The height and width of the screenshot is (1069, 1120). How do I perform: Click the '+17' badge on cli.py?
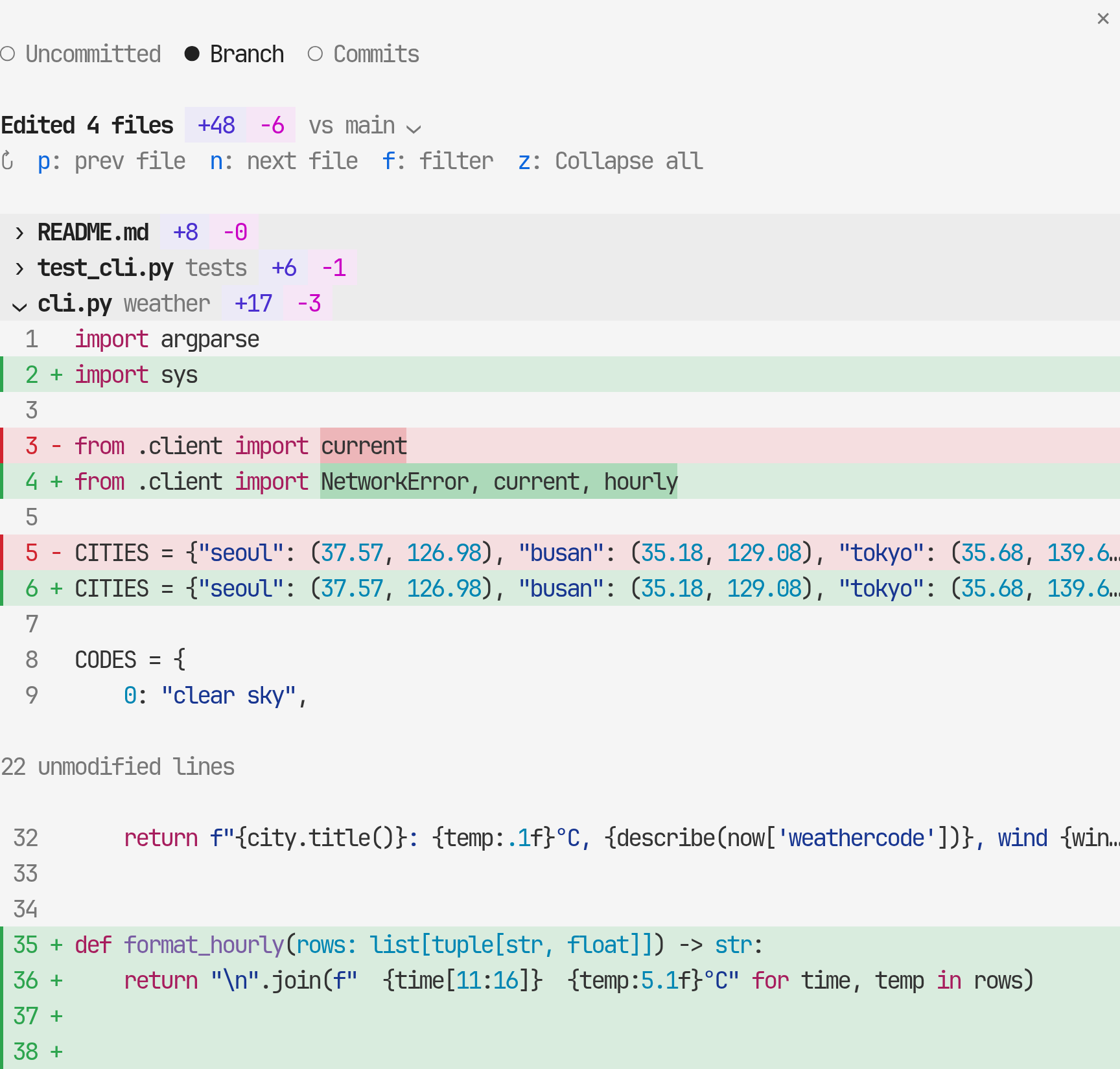253,303
